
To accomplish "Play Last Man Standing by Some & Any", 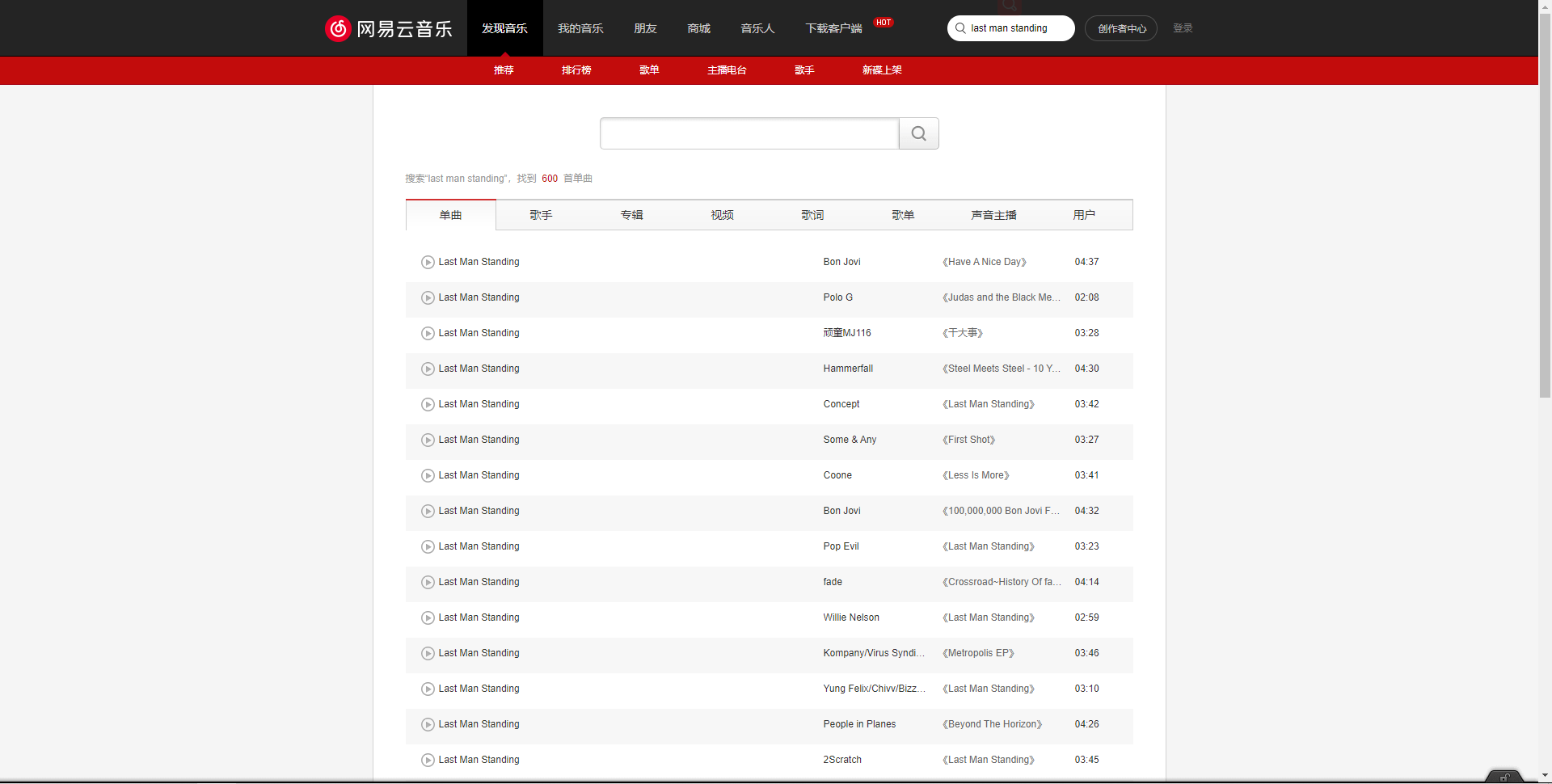I will click(x=428, y=440).
